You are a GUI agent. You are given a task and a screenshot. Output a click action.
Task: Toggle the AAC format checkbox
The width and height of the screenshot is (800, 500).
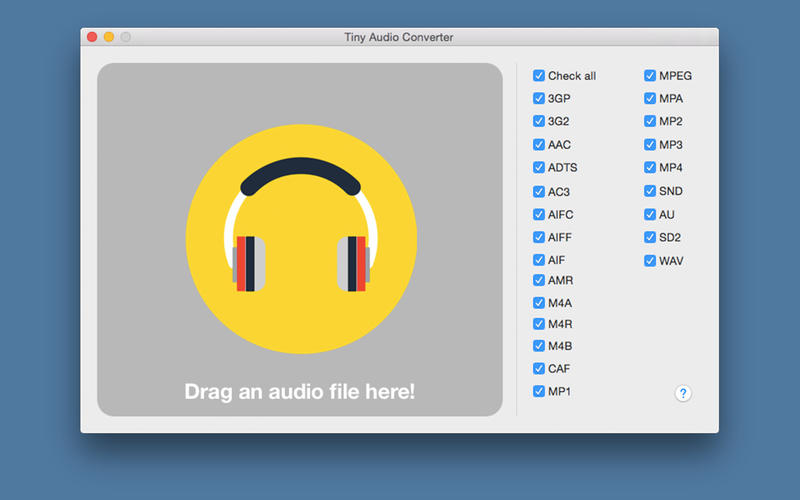(539, 144)
